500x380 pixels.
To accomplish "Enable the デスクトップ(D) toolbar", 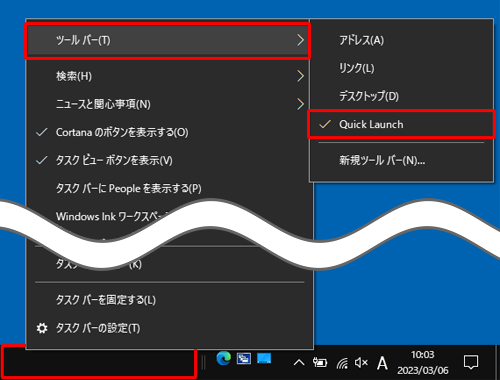I will tap(401, 96).
